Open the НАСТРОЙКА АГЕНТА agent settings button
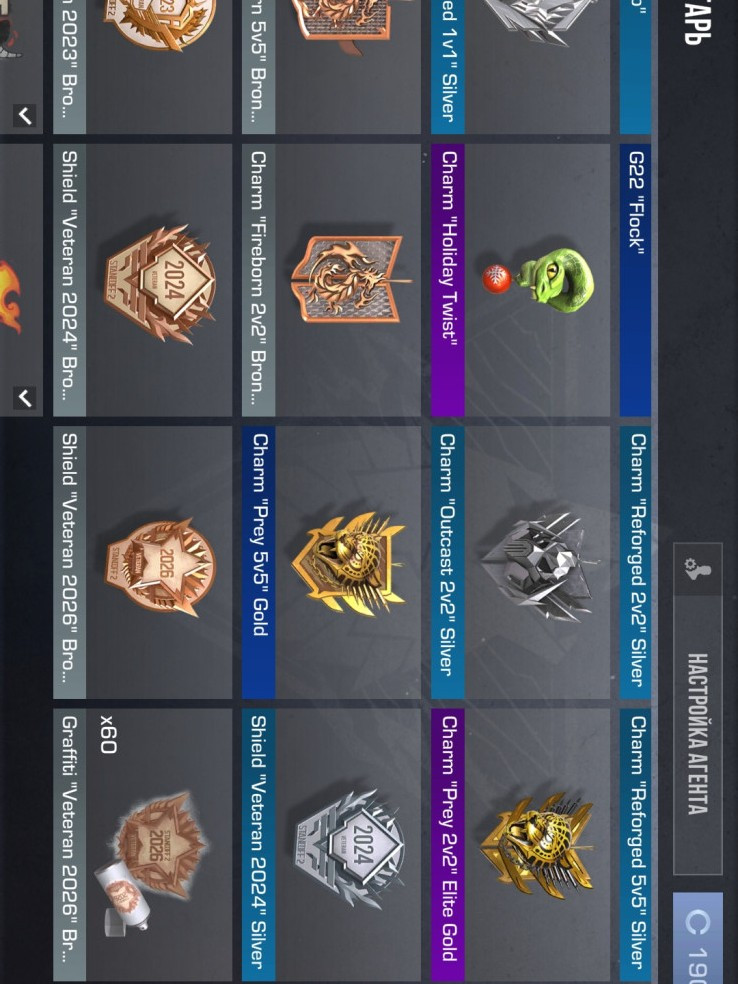 [698, 709]
